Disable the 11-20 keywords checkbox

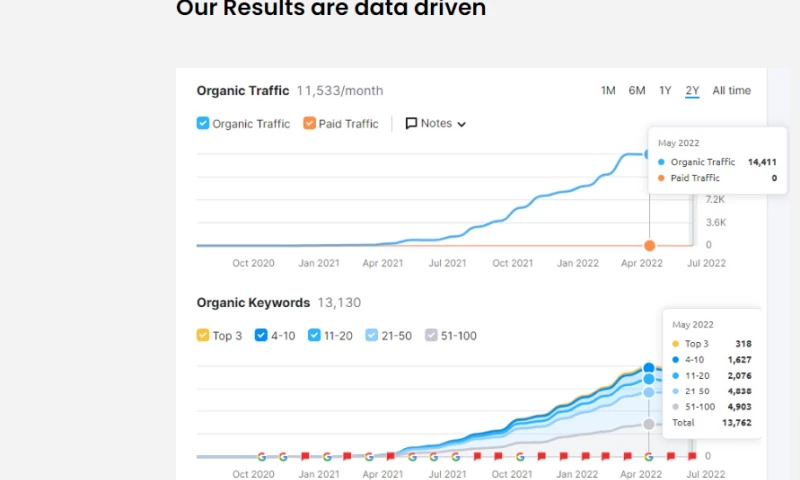[x=314, y=336]
